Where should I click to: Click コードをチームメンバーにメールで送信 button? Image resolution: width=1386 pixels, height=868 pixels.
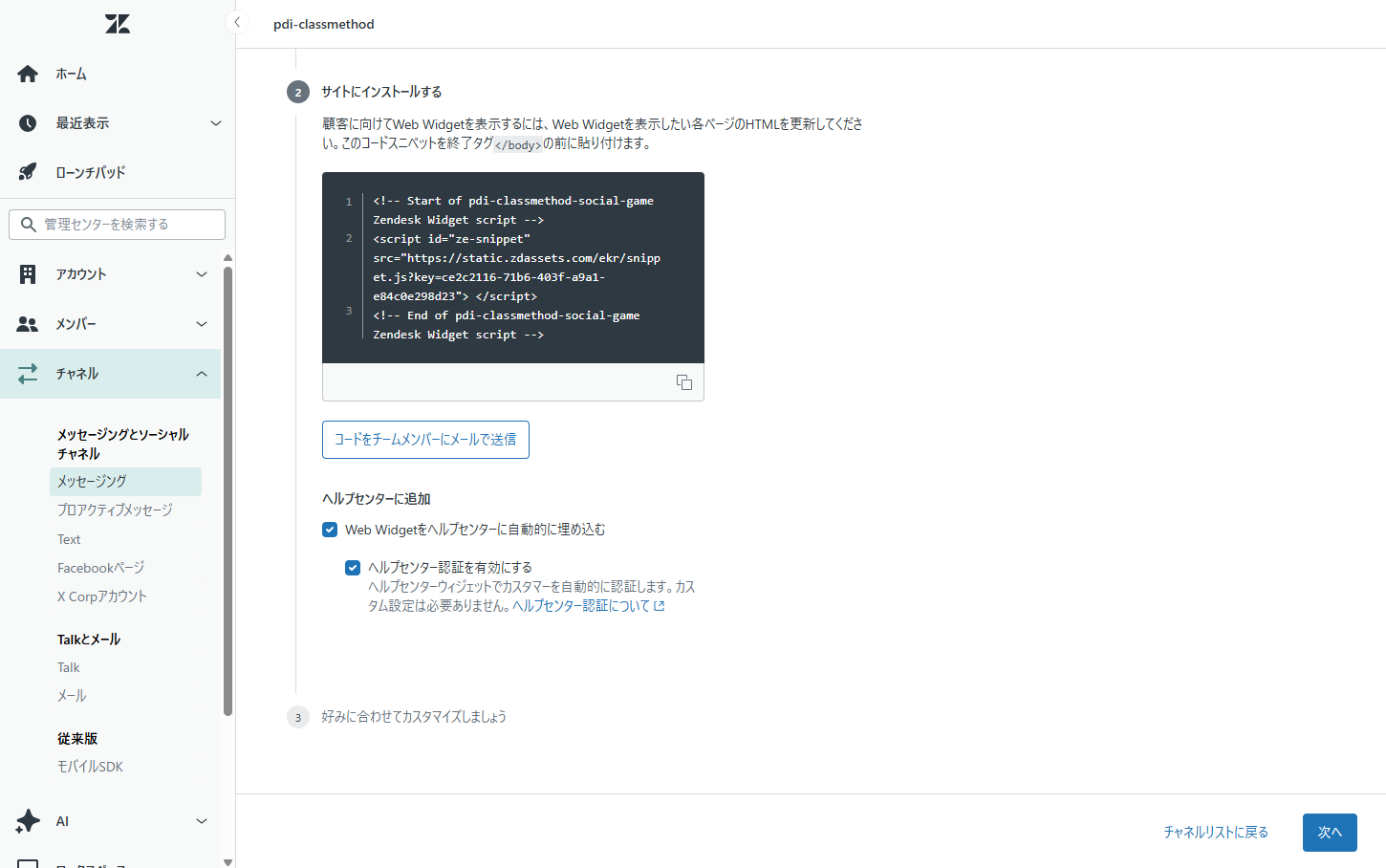coord(425,440)
